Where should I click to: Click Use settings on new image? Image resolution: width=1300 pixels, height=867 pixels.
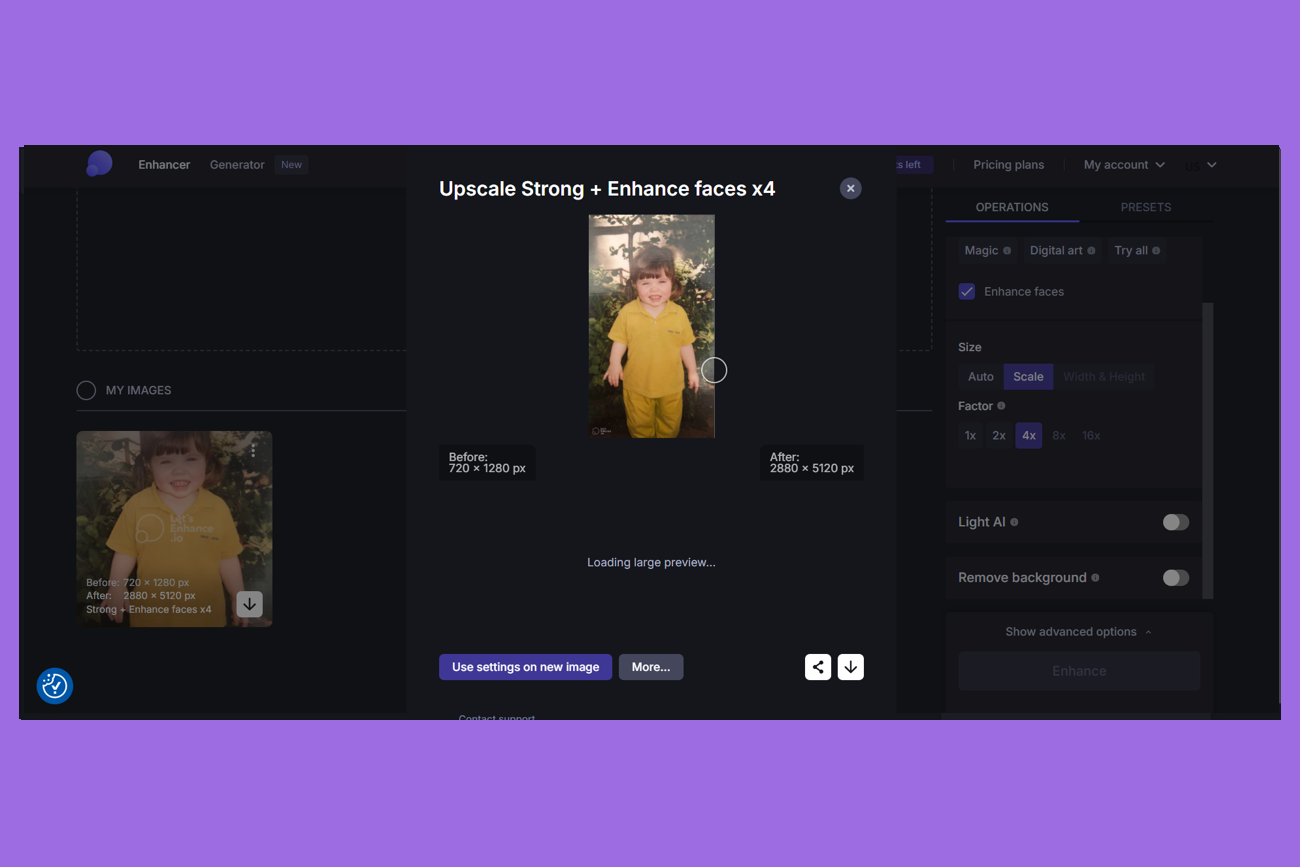tap(525, 667)
